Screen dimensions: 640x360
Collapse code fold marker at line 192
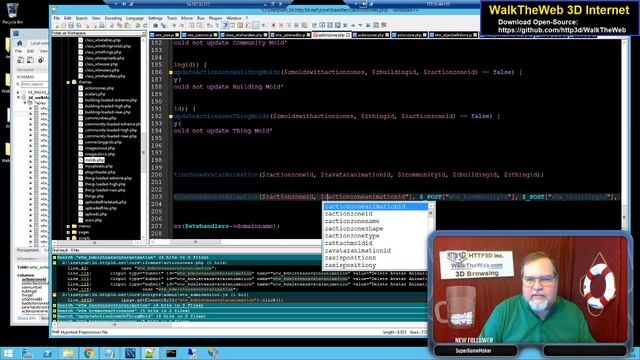point(171,116)
